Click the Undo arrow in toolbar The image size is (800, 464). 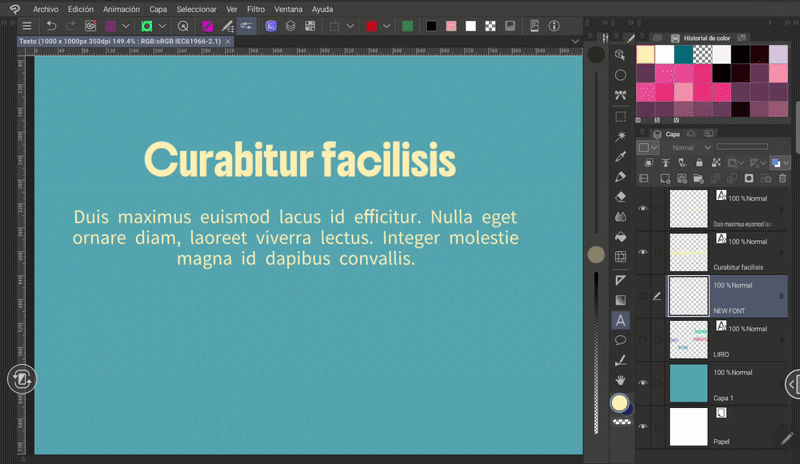click(51, 26)
